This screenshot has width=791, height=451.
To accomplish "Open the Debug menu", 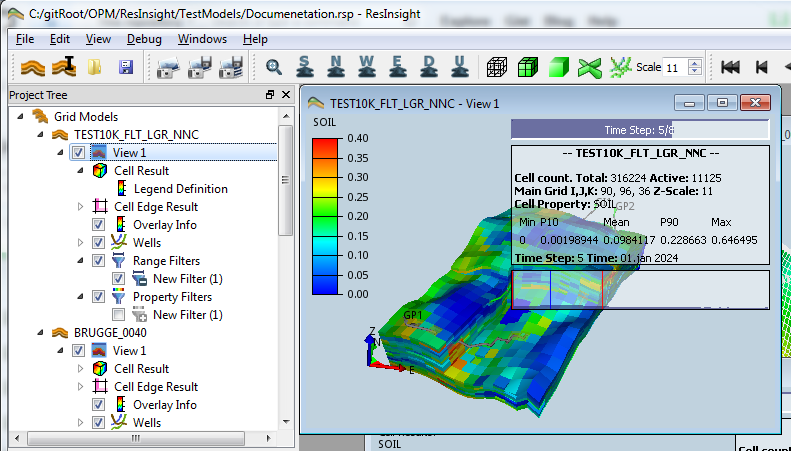I will [x=143, y=39].
